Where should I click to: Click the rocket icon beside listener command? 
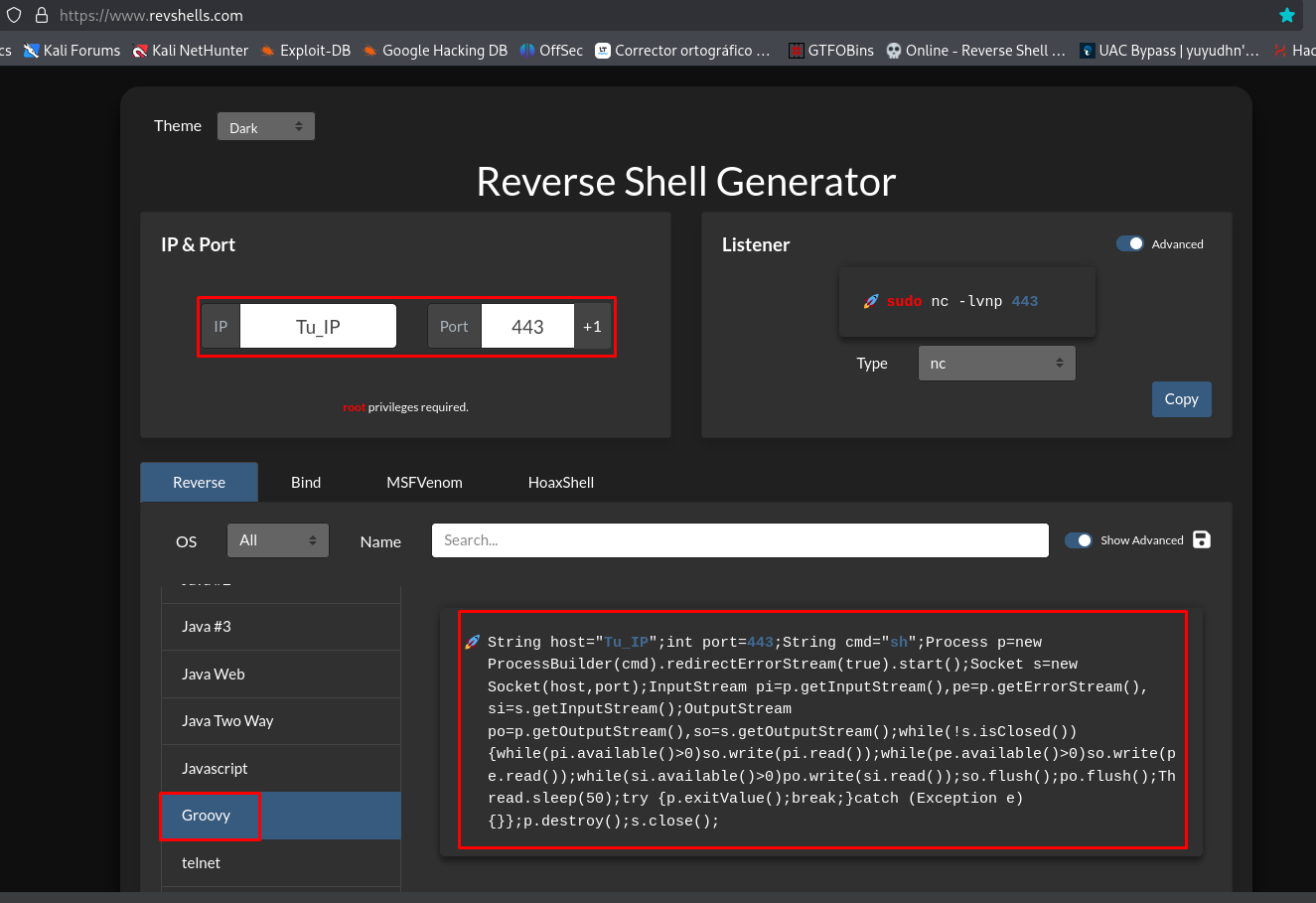coord(871,301)
